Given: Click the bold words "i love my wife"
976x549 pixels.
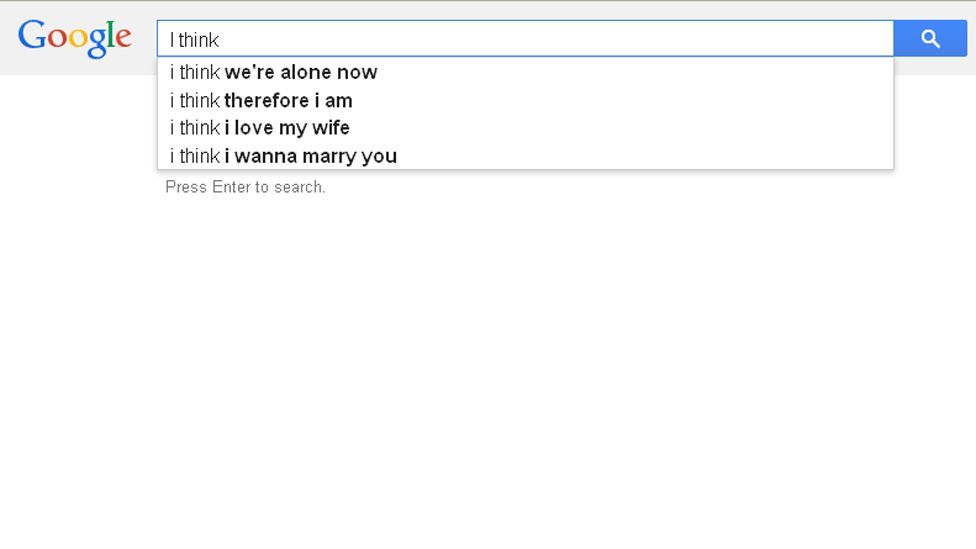Looking at the screenshot, I should coord(287,128).
